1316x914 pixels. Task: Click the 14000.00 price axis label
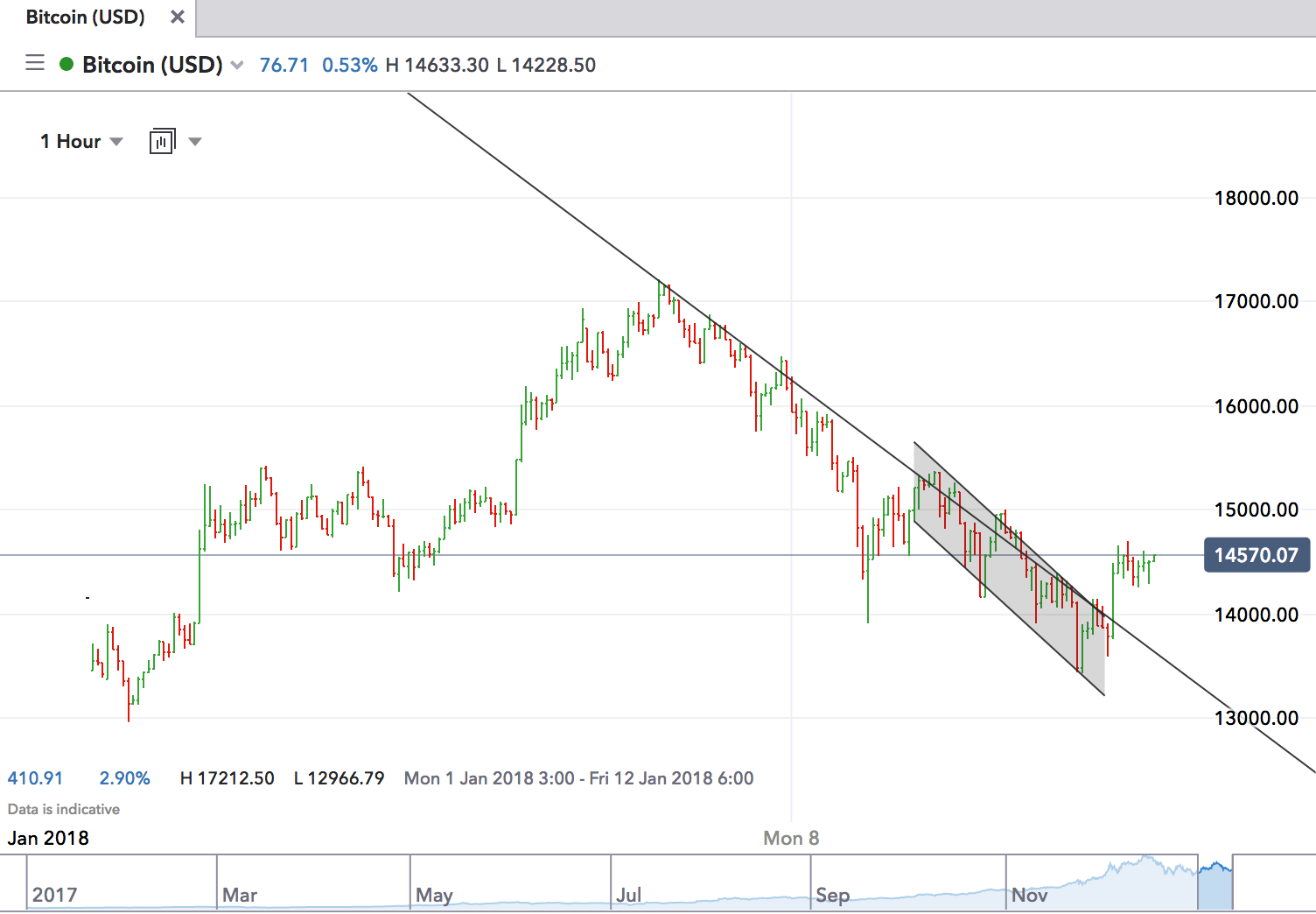click(x=1256, y=615)
